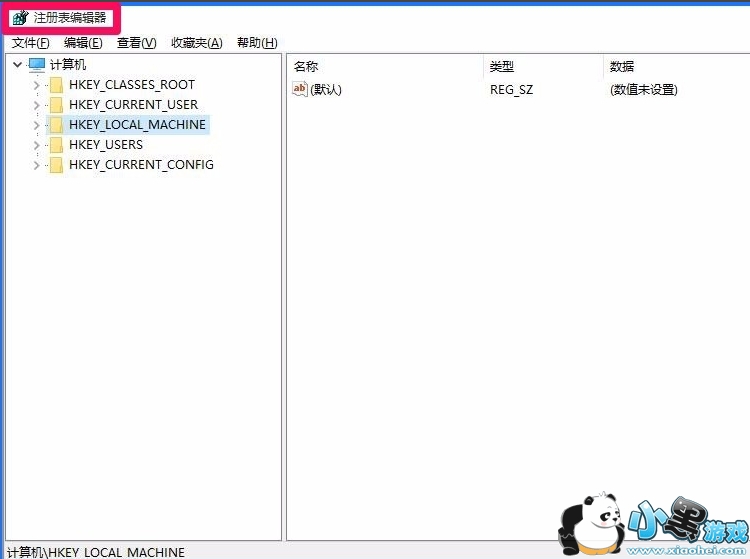Expand the HKEY_CURRENT_CONFIG key
This screenshot has width=750, height=559.
point(36,165)
